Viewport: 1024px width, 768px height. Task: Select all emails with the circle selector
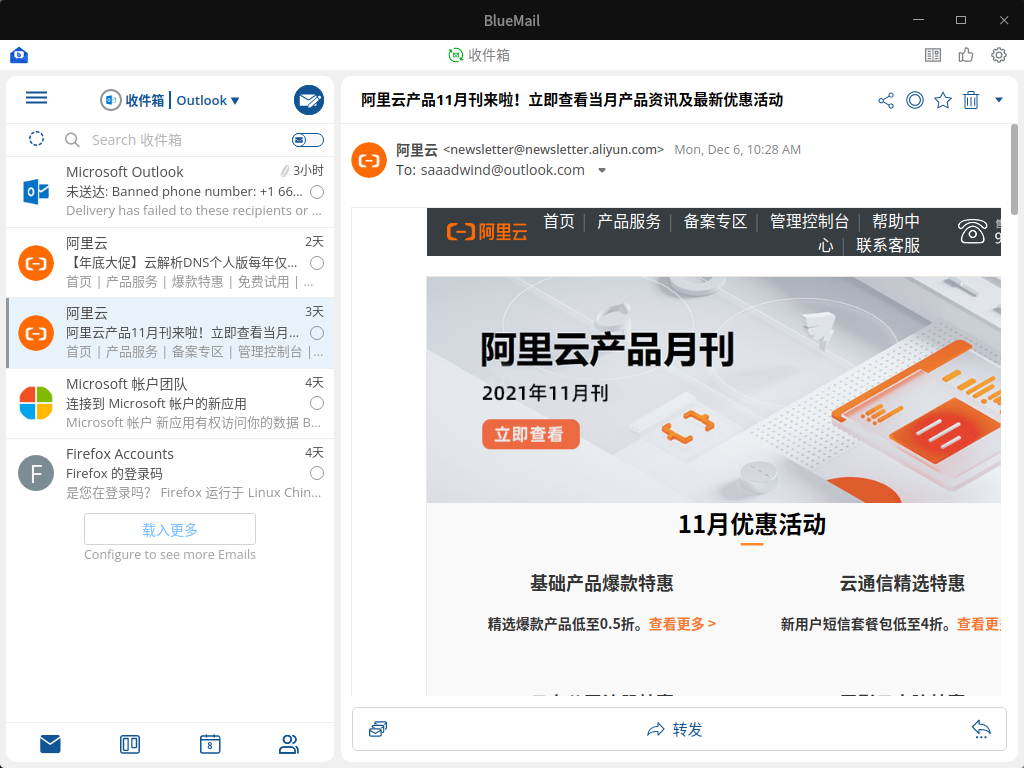click(x=36, y=140)
